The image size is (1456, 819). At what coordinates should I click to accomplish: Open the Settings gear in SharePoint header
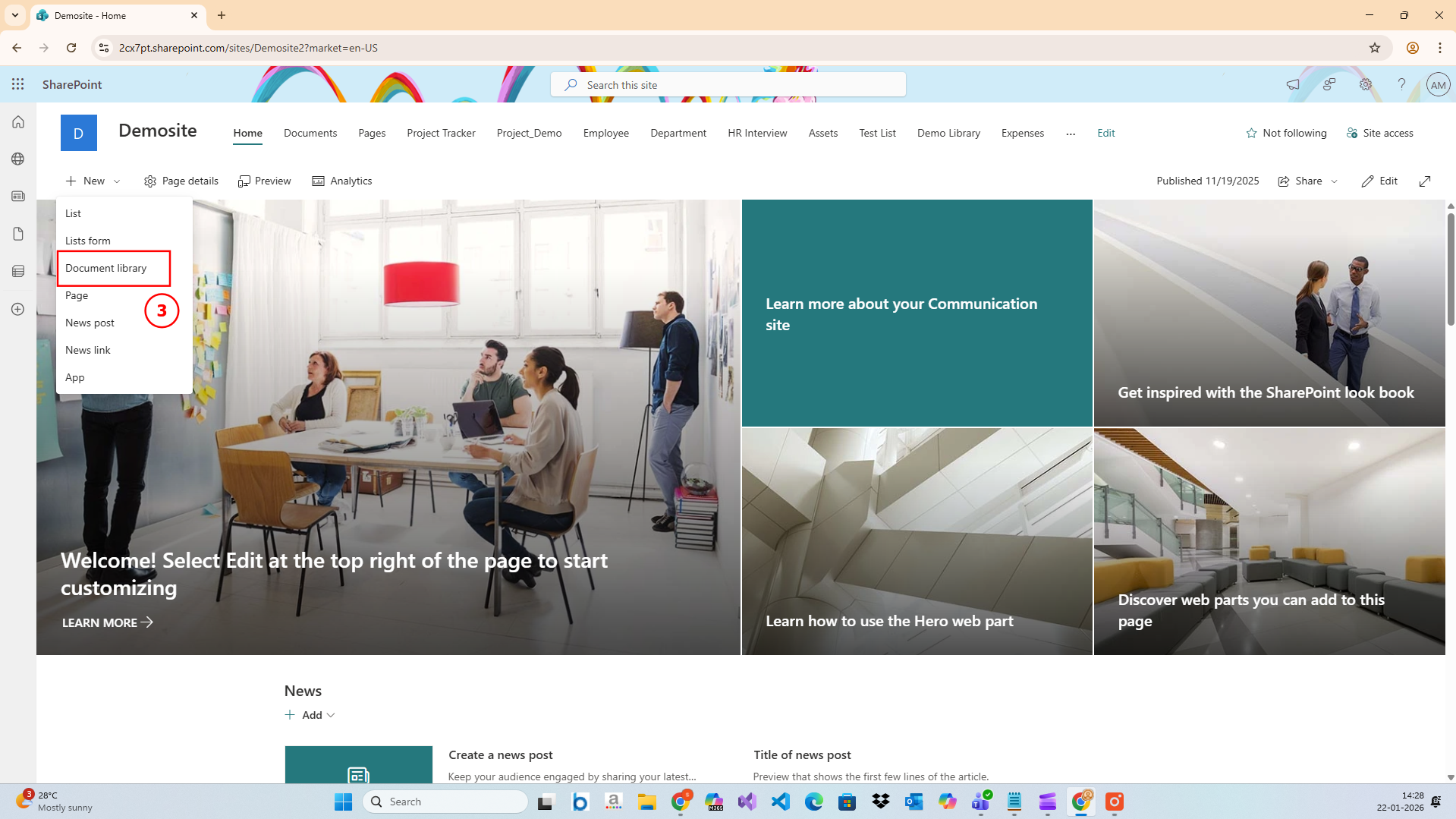[x=1366, y=84]
